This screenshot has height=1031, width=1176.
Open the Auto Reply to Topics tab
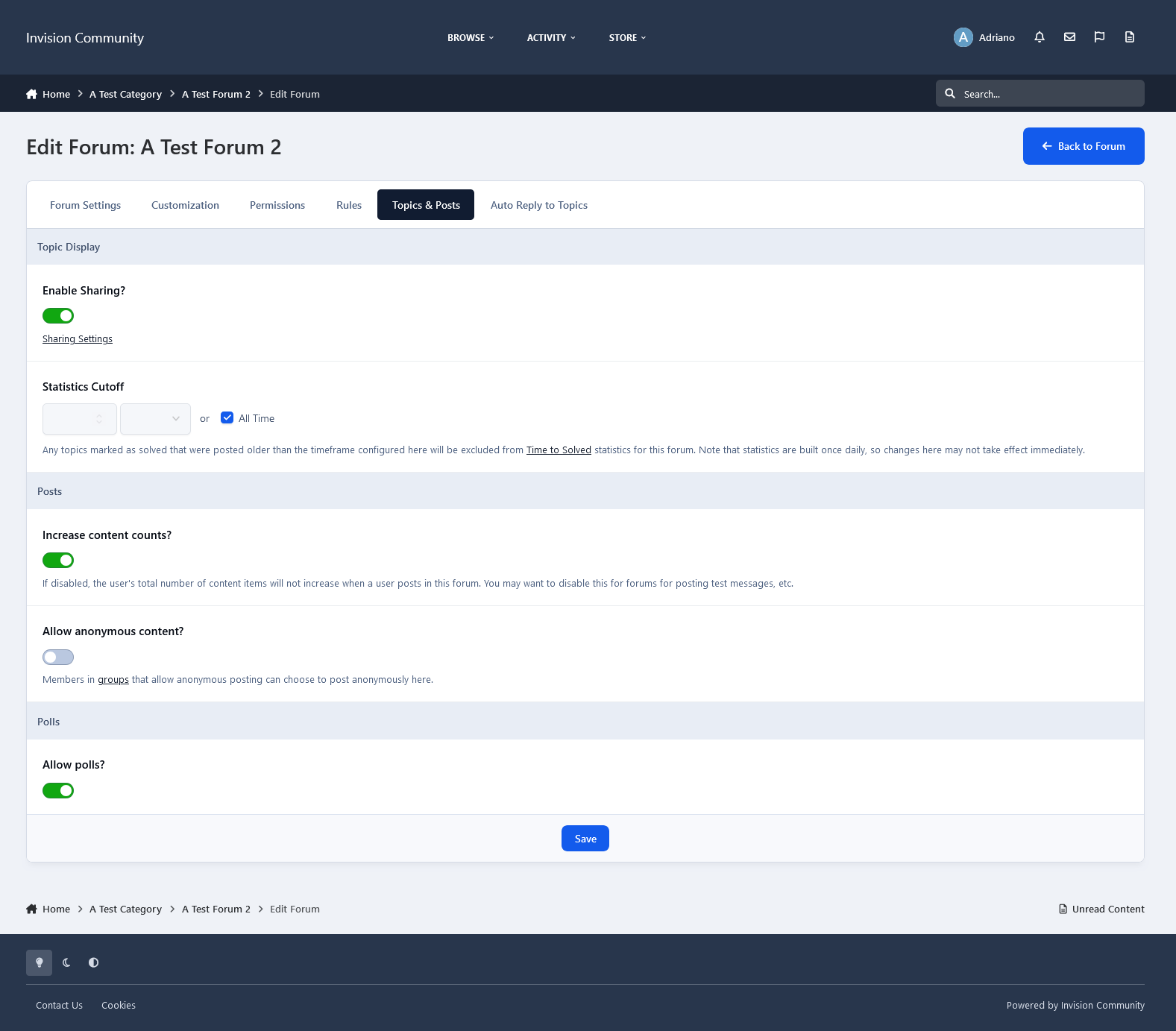point(538,205)
